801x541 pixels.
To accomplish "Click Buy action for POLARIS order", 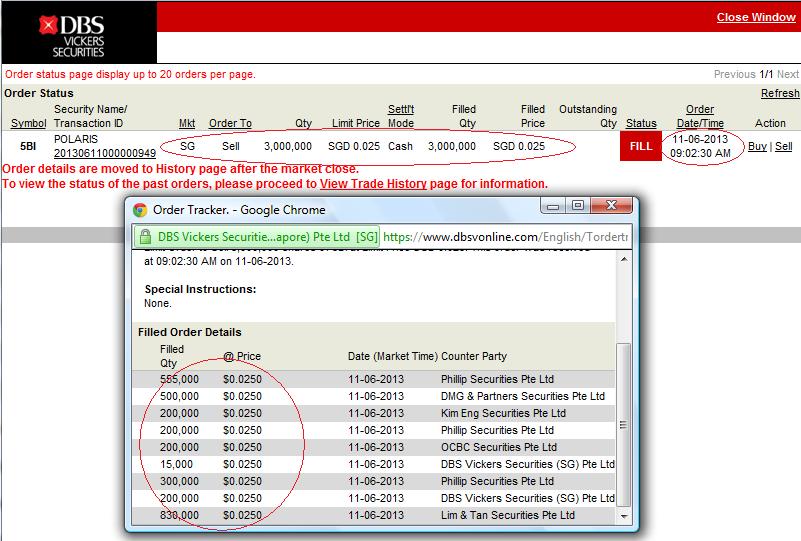I will click(757, 147).
